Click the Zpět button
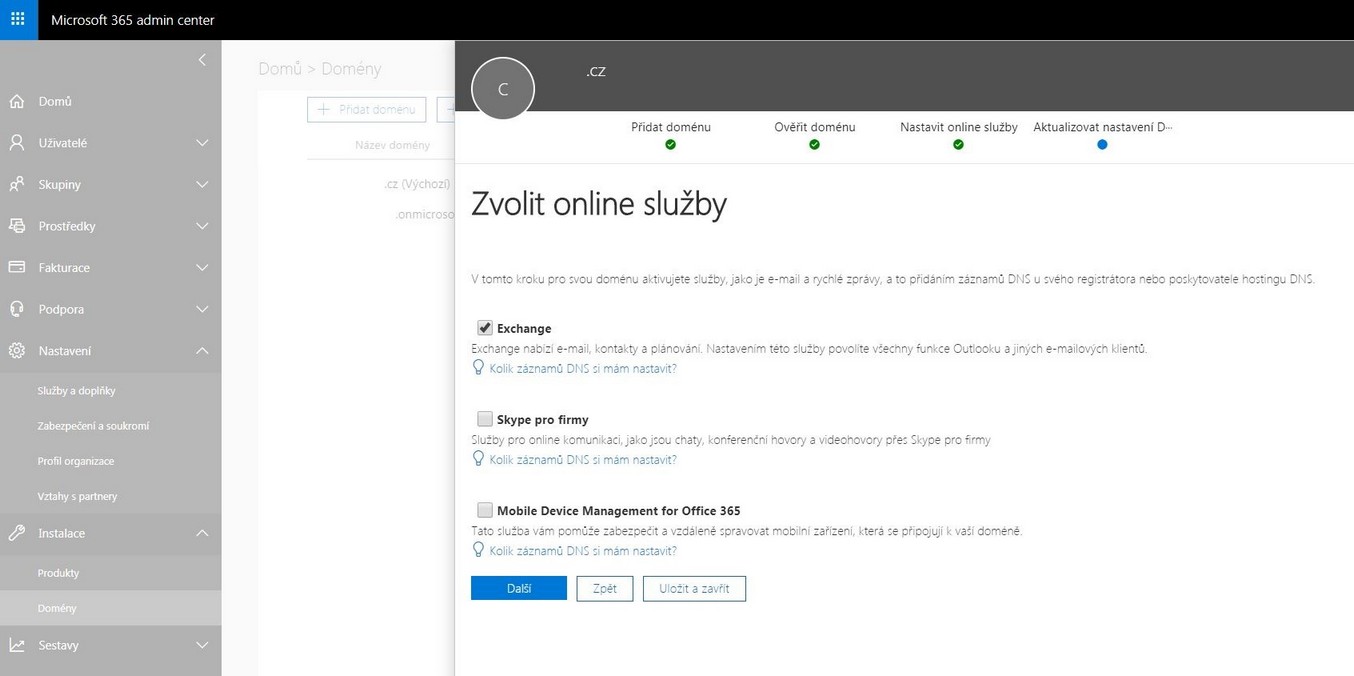The image size is (1354, 676). click(x=605, y=589)
